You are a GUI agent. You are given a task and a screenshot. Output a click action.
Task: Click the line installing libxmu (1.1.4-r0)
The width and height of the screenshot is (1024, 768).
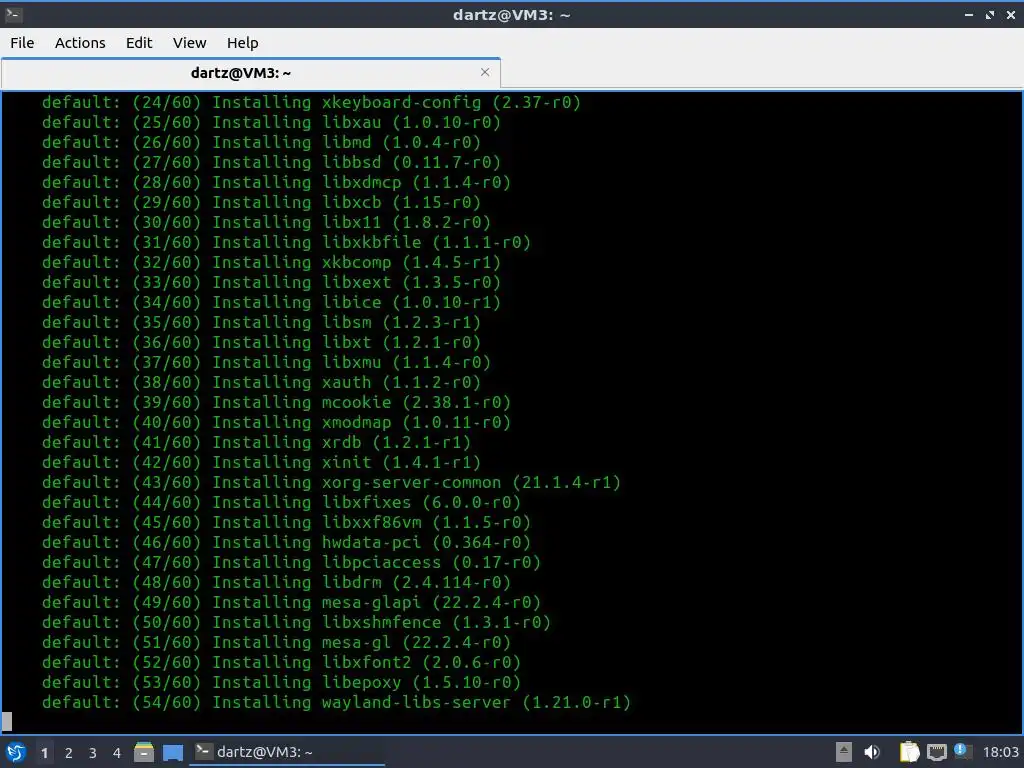point(266,362)
